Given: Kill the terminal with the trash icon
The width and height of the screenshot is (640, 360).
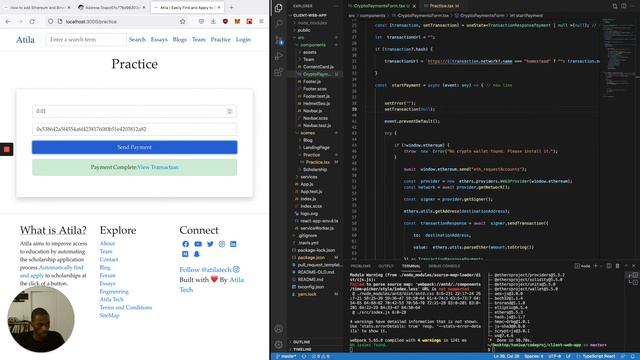Looking at the screenshot, I should click(x=617, y=266).
